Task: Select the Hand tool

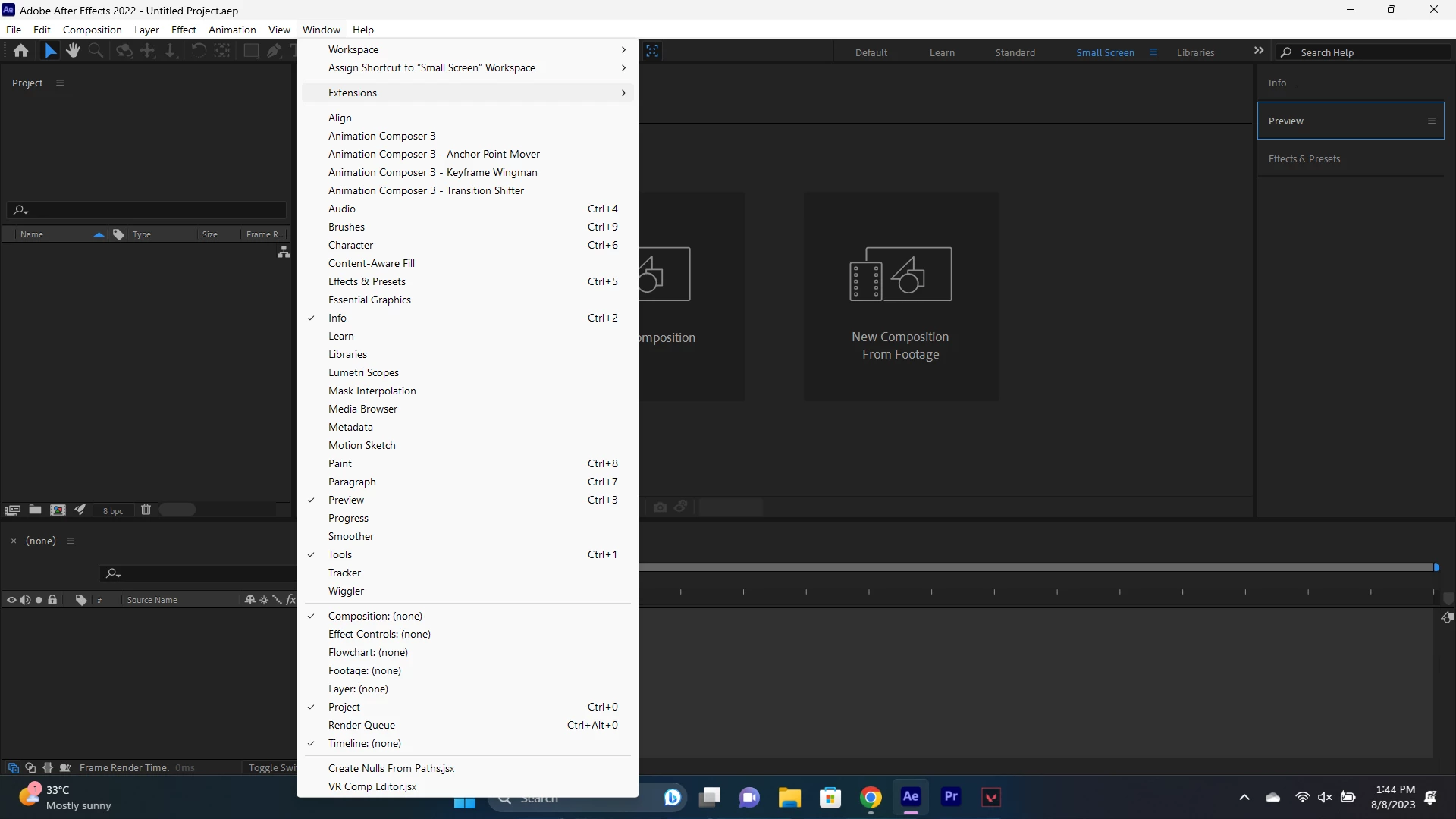Action: click(x=73, y=51)
